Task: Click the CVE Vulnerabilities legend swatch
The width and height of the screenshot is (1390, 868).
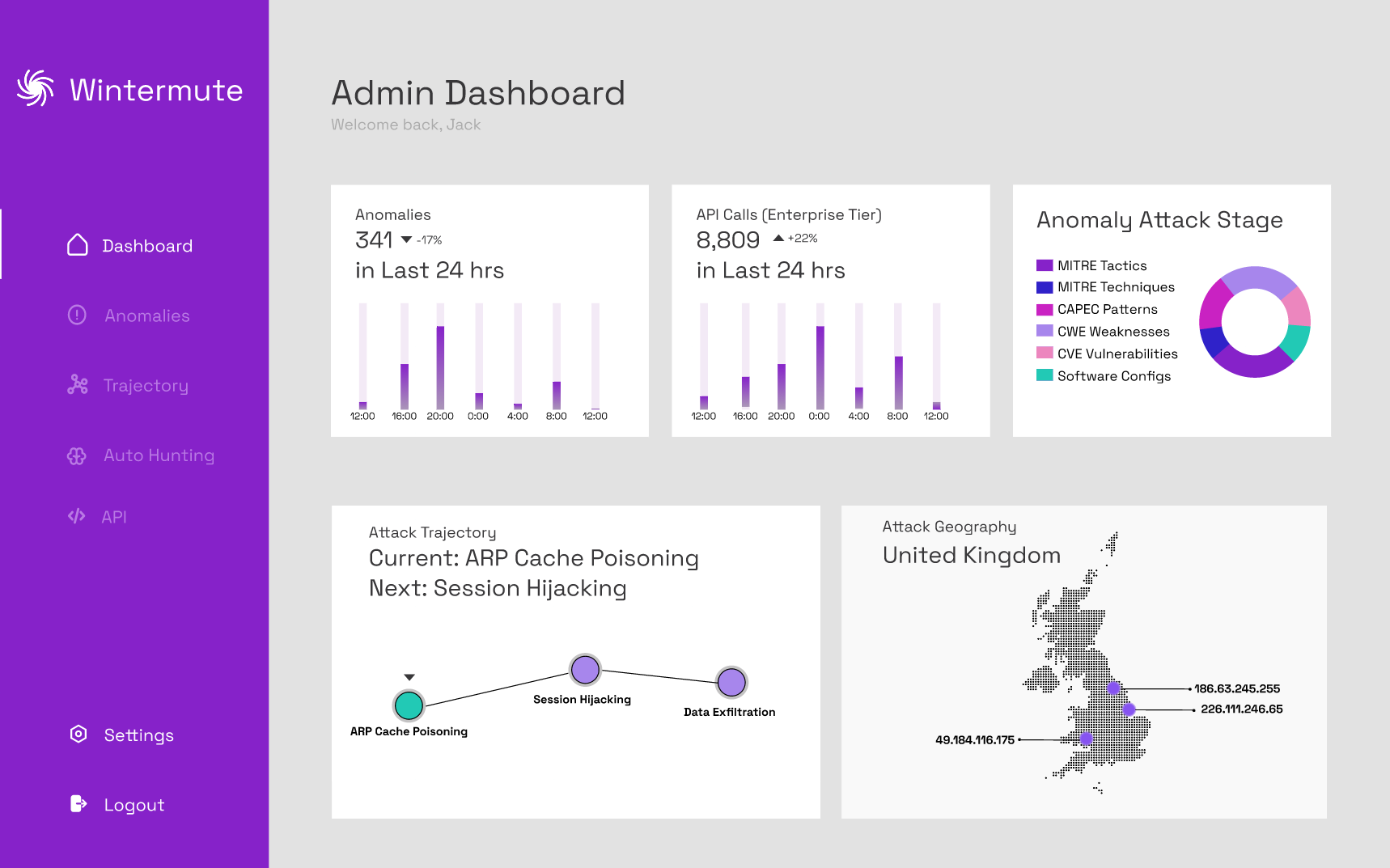Action: tap(1045, 353)
